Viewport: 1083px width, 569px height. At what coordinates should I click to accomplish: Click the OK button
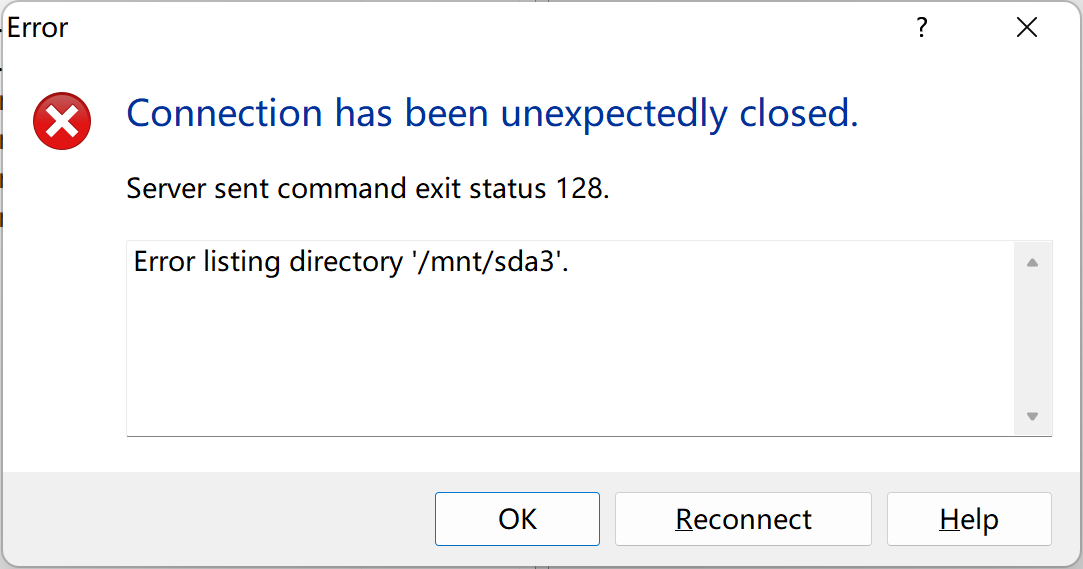point(517,519)
